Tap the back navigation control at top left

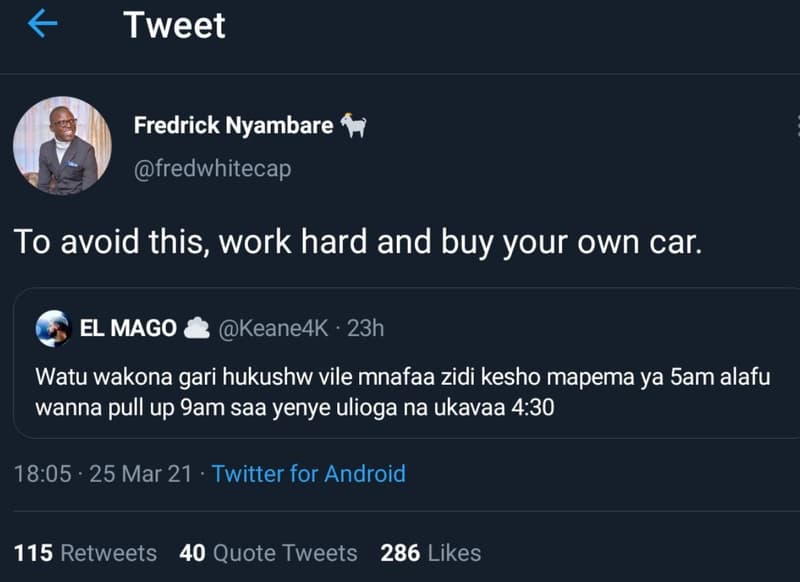(x=40, y=25)
